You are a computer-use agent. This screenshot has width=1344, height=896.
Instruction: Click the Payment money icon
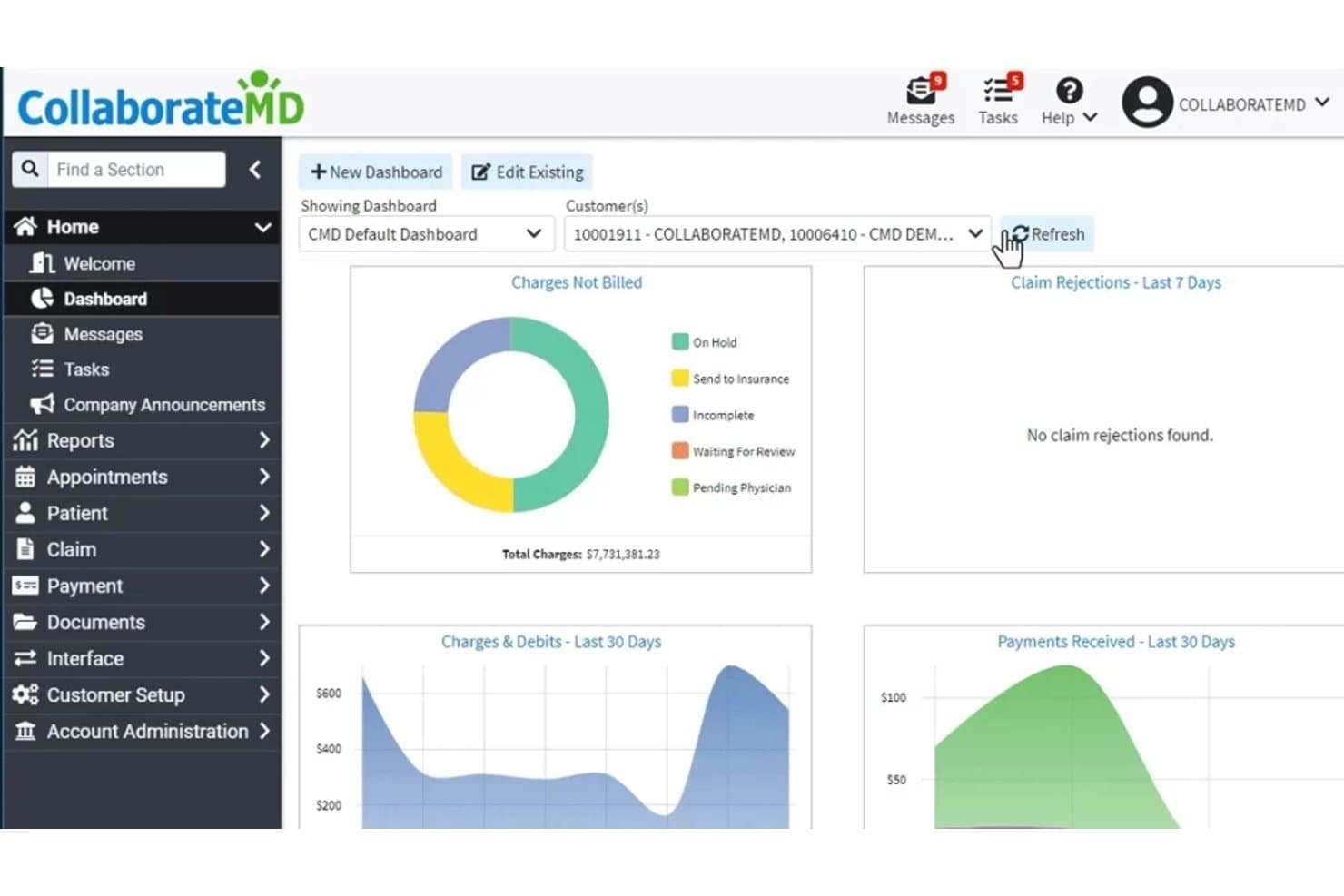click(25, 586)
